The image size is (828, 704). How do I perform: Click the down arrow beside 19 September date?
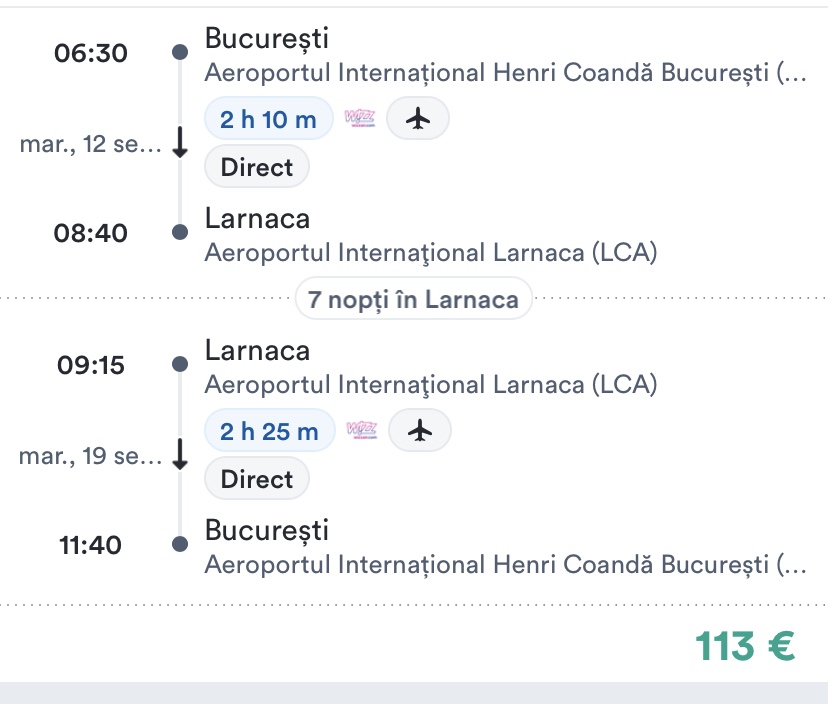pyautogui.click(x=180, y=456)
